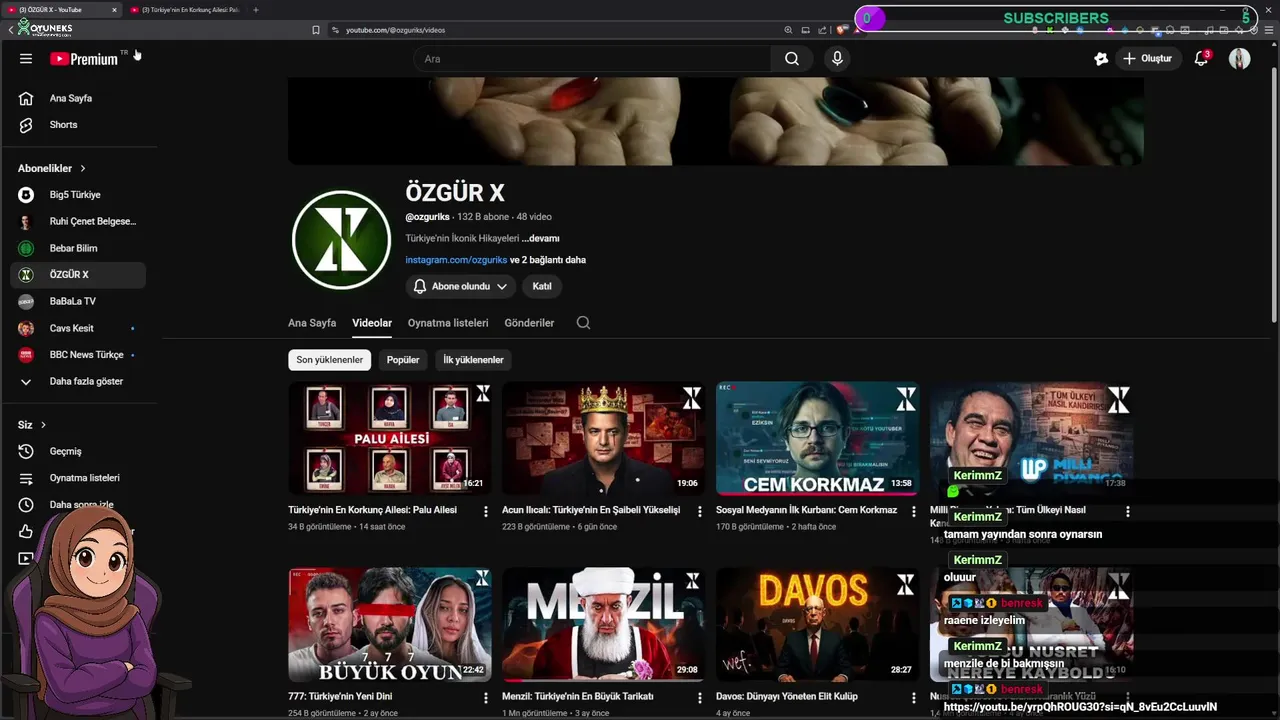Switch to Gönderiler tab

529,323
